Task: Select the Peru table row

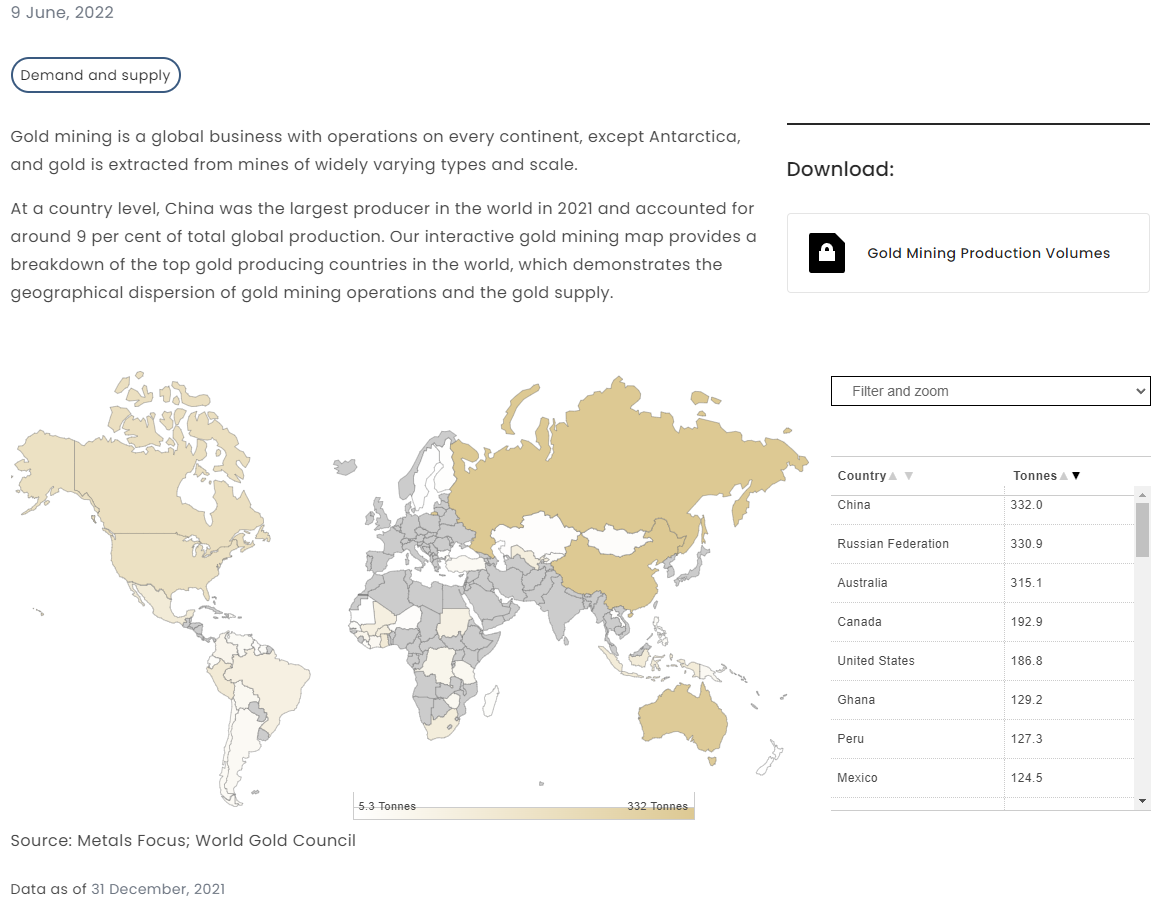Action: [x=982, y=738]
